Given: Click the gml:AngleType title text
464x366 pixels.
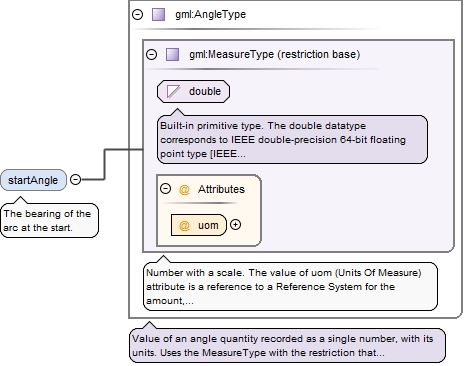Looking at the screenshot, I should 210,15.
